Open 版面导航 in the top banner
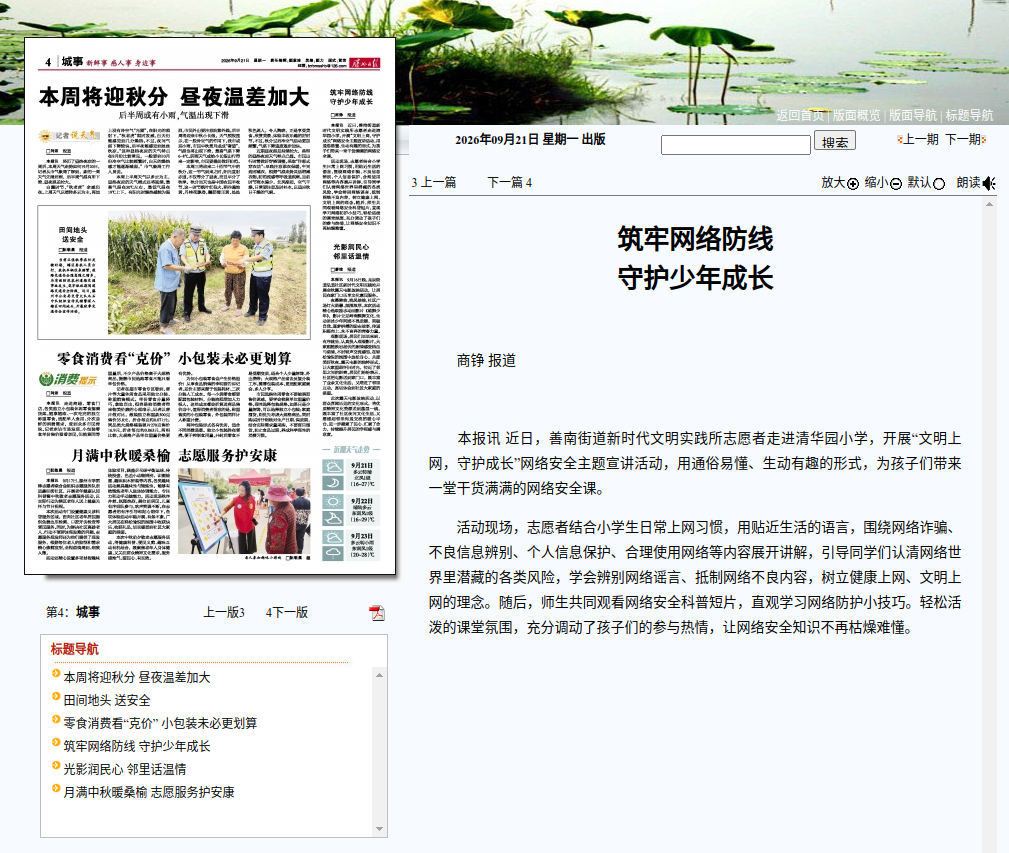 pos(912,115)
